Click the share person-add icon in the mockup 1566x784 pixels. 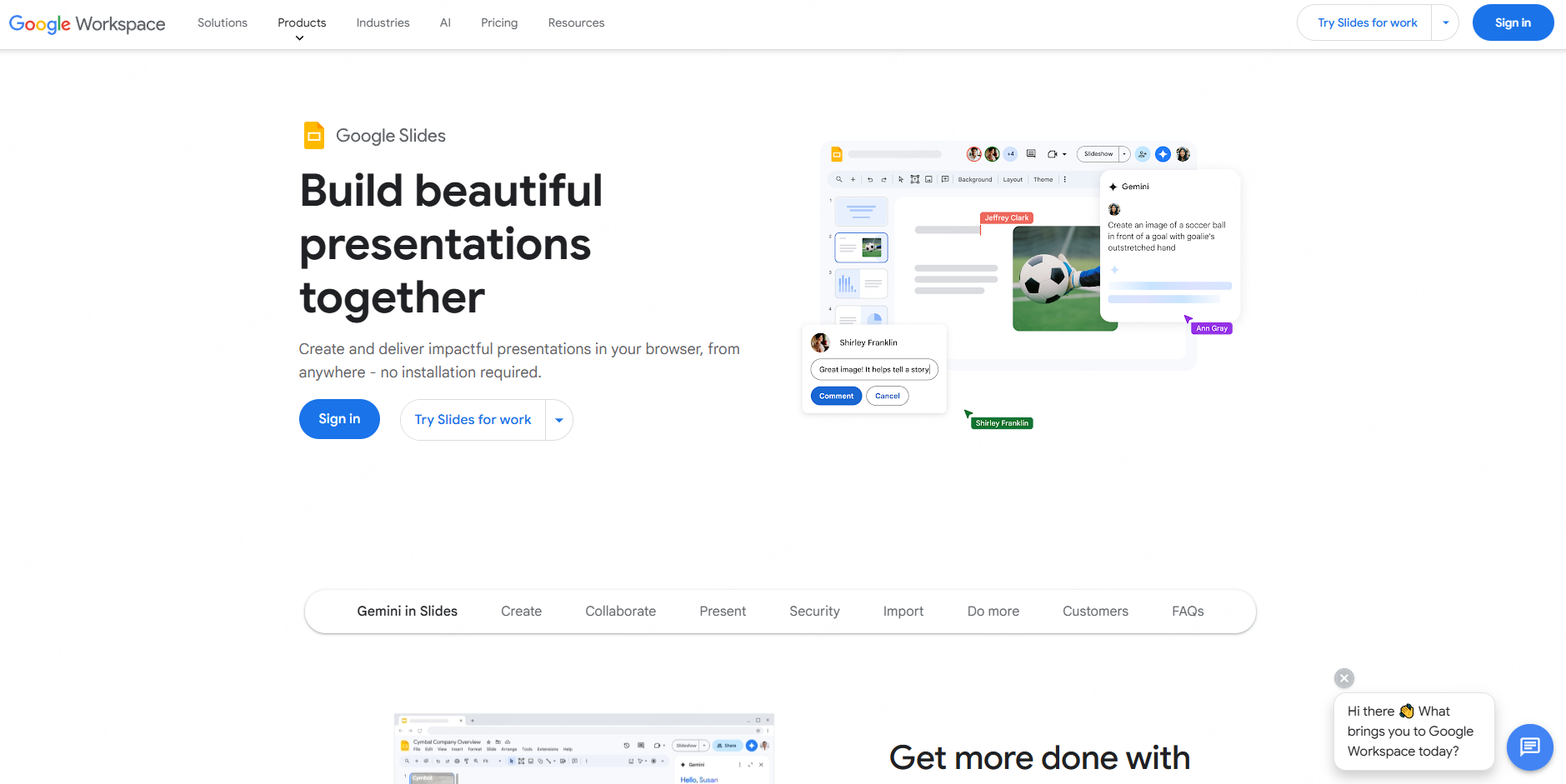pos(1143,153)
